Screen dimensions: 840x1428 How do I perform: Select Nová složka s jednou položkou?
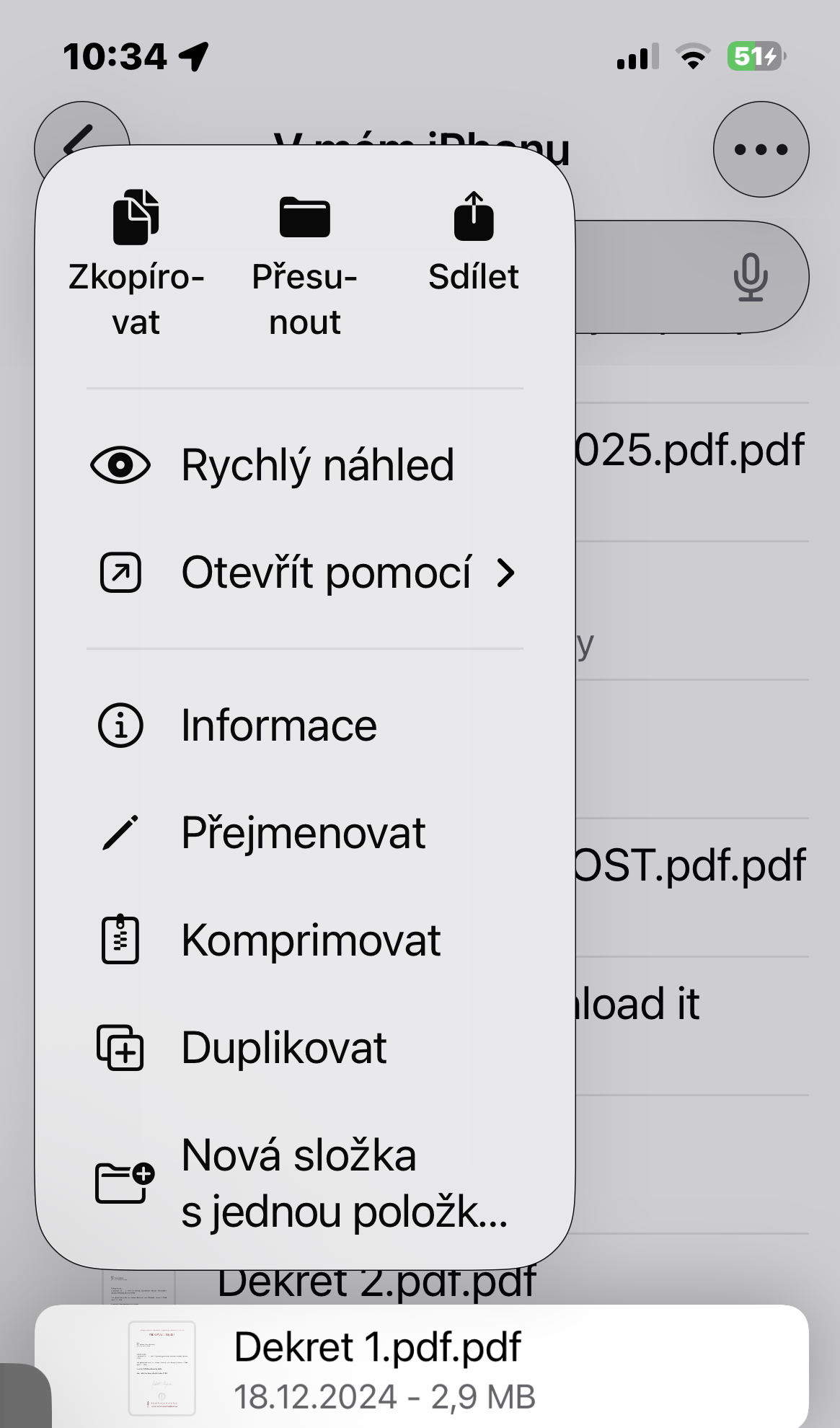click(344, 1183)
